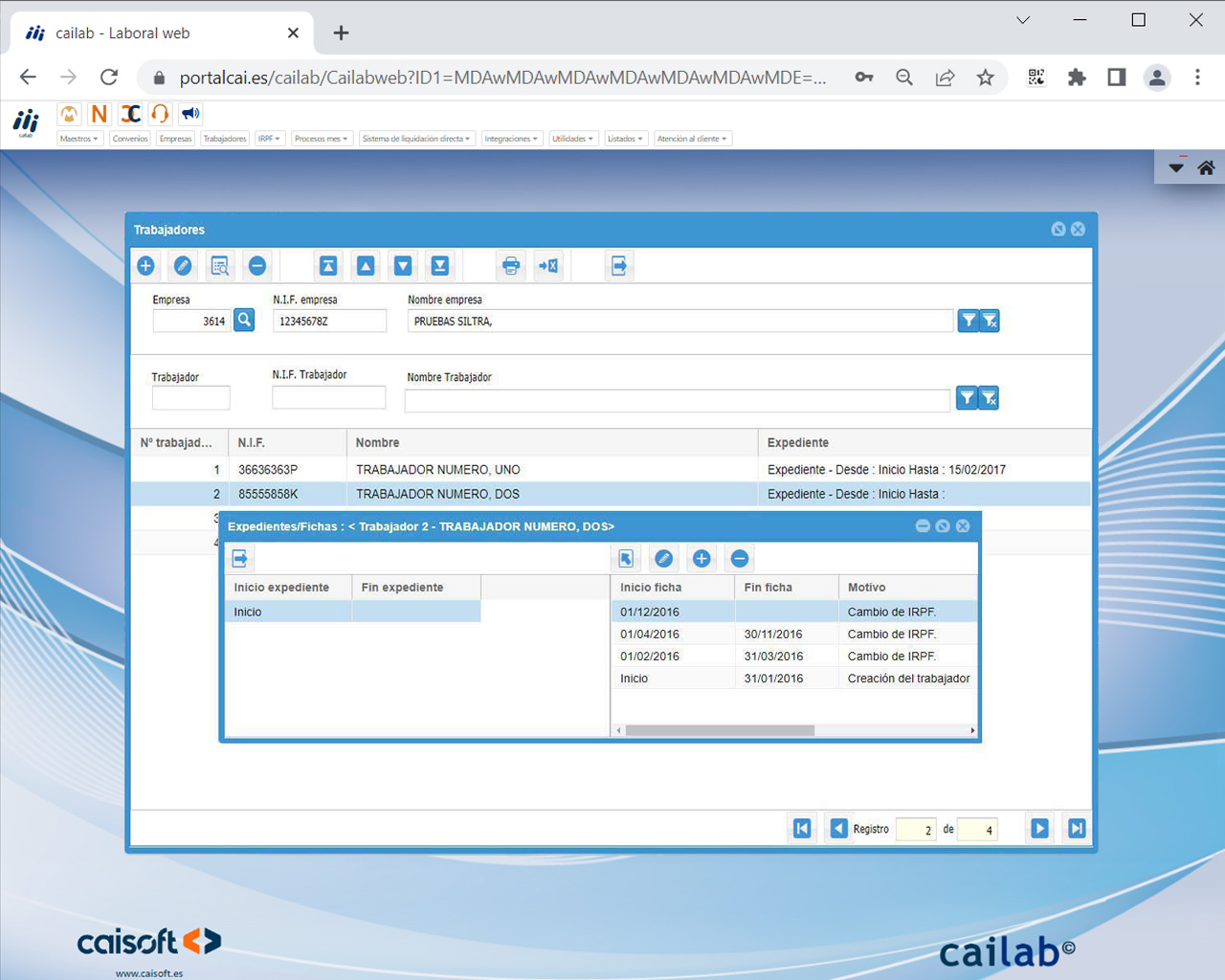Apply the filter for Nombre empresa

(x=967, y=321)
